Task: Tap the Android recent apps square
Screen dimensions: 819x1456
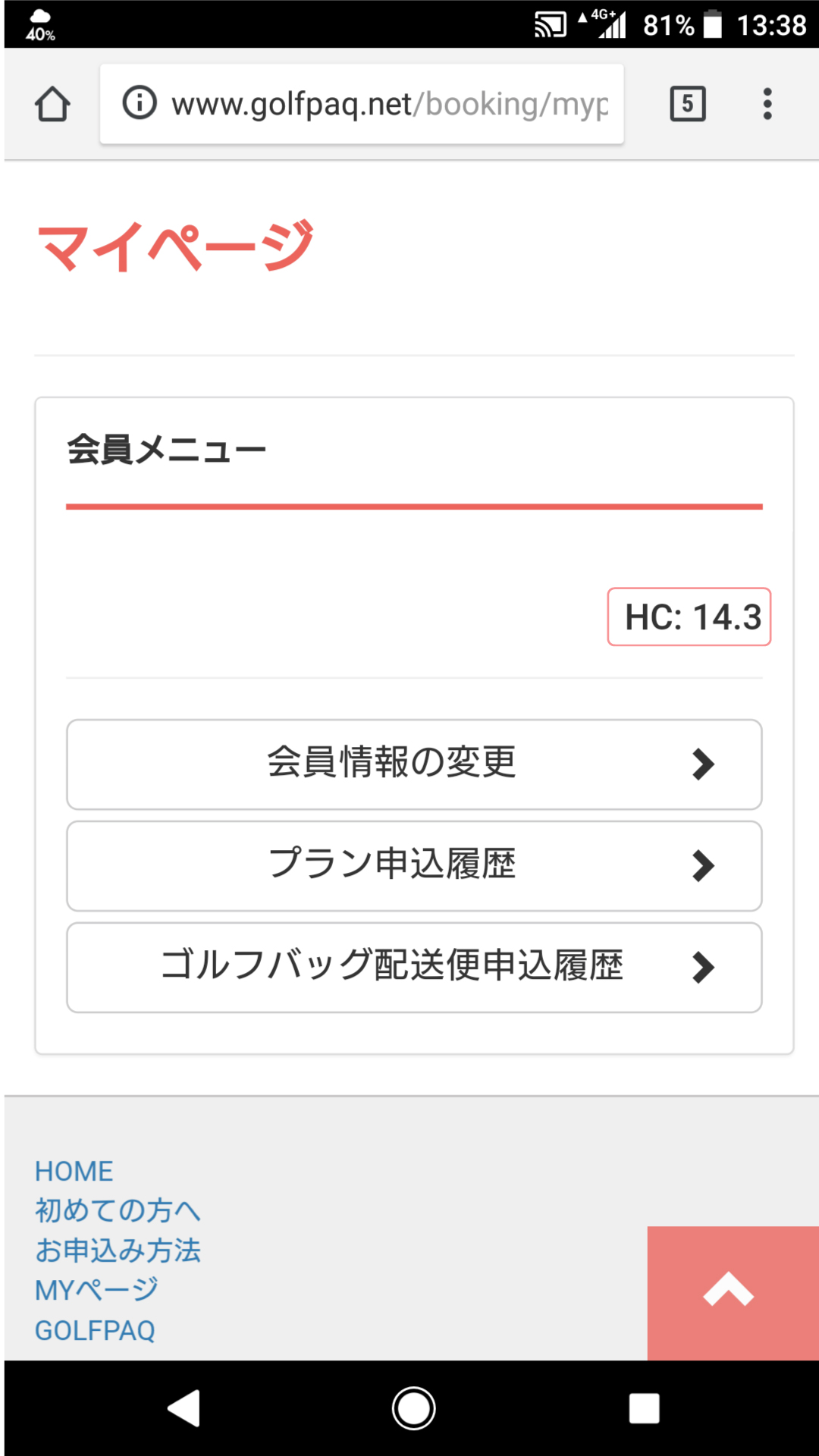Action: click(x=644, y=1408)
